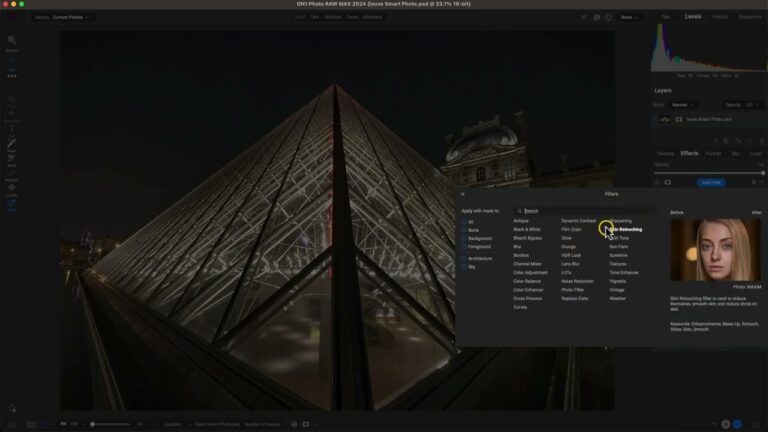Choose the Dynamic Contrast filter
Image resolution: width=768 pixels, height=432 pixels.
[578, 221]
